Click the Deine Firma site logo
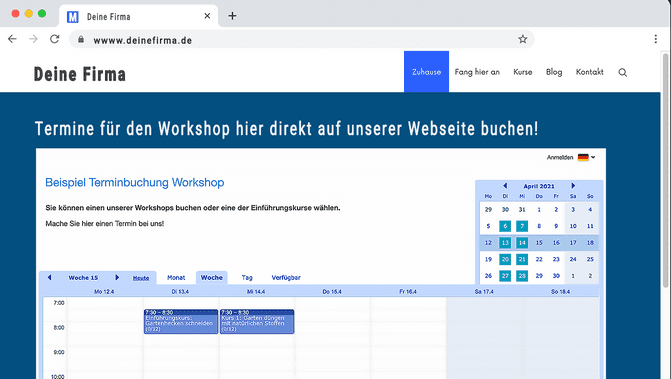 [80, 74]
